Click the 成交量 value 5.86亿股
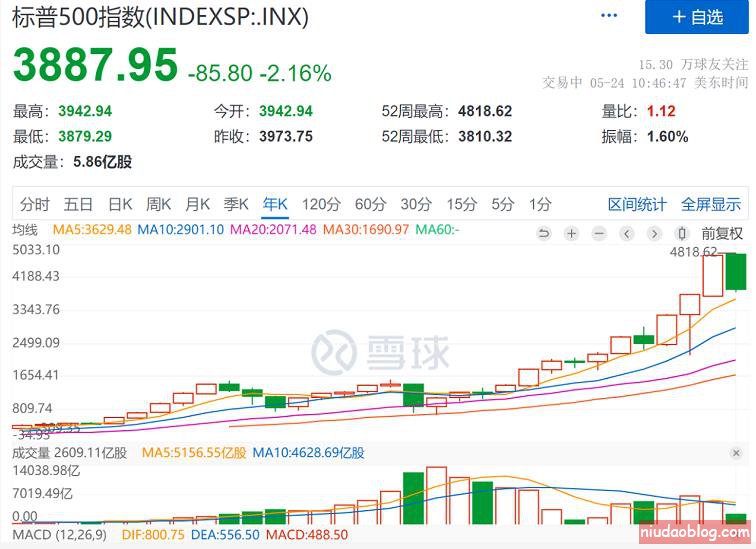Image resolution: width=756 pixels, height=549 pixels. 103,161
